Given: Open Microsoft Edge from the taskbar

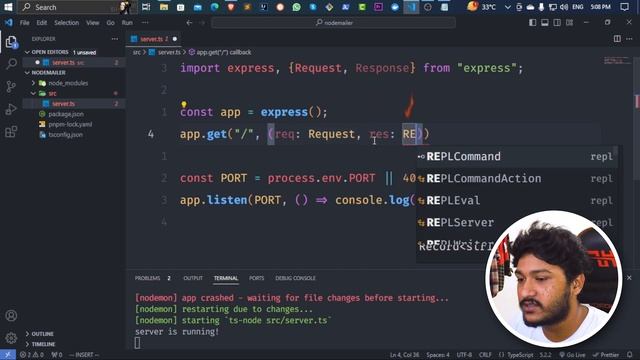Looking at the screenshot, I should 214,7.
